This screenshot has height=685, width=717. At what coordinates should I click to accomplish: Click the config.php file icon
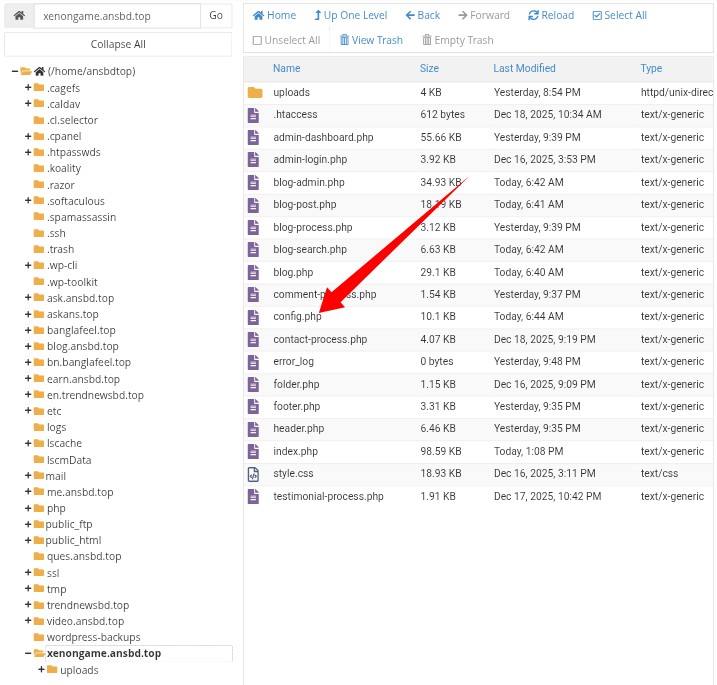[x=253, y=317]
